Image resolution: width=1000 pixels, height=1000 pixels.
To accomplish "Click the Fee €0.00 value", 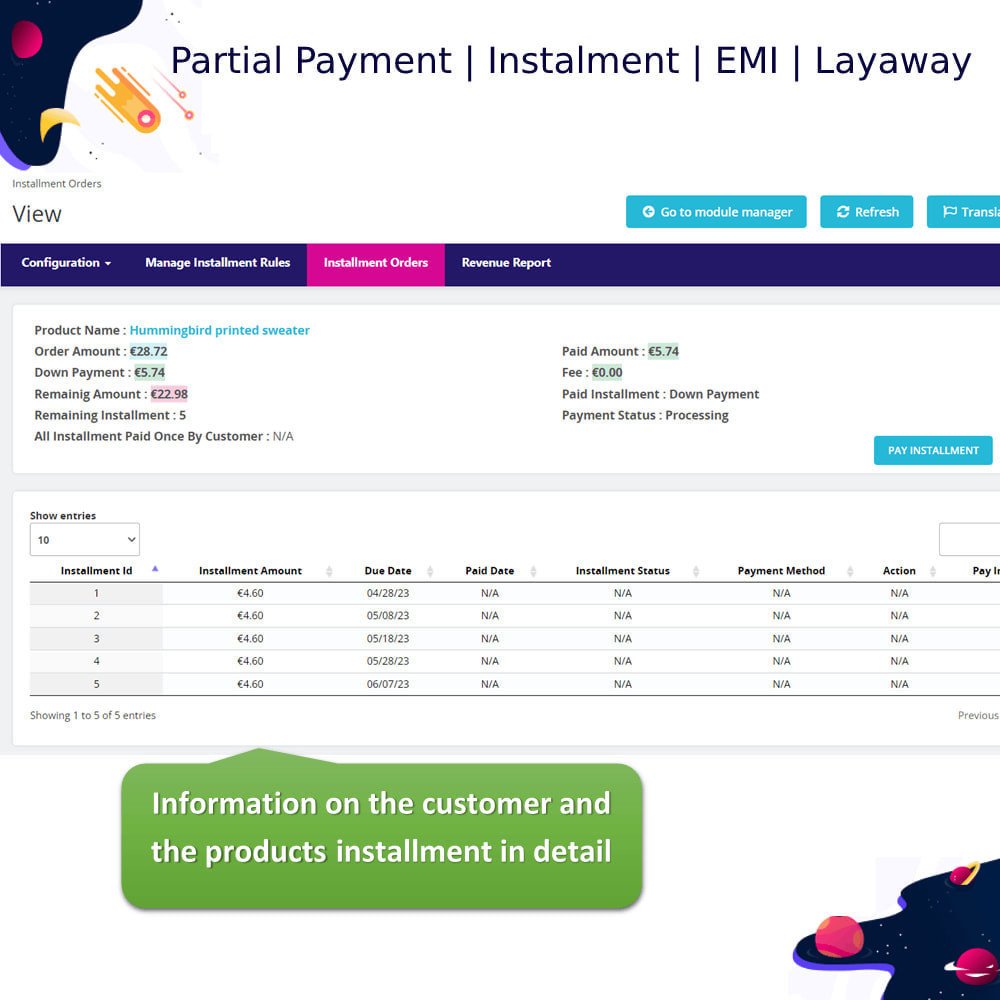I will 607,372.
